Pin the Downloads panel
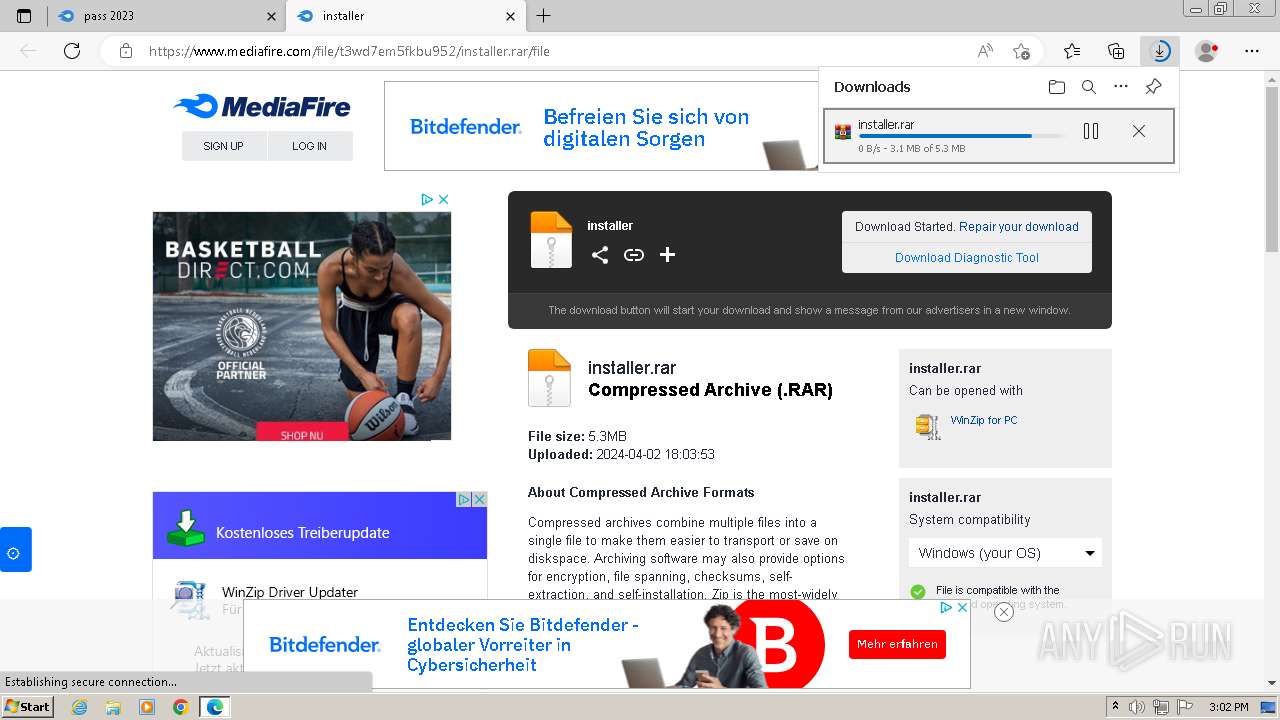 tap(1153, 87)
